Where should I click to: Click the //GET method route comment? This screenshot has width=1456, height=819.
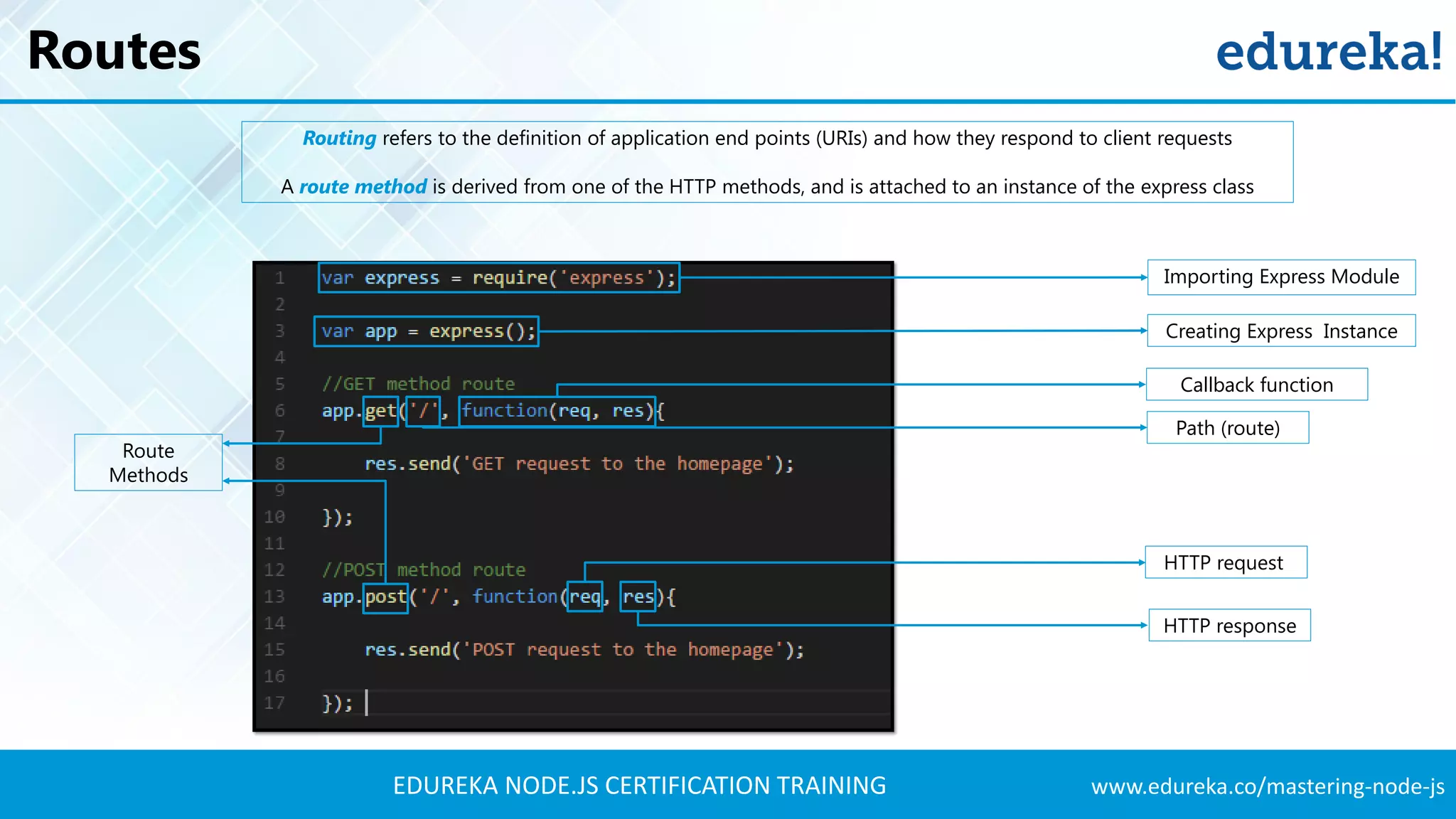(x=418, y=384)
